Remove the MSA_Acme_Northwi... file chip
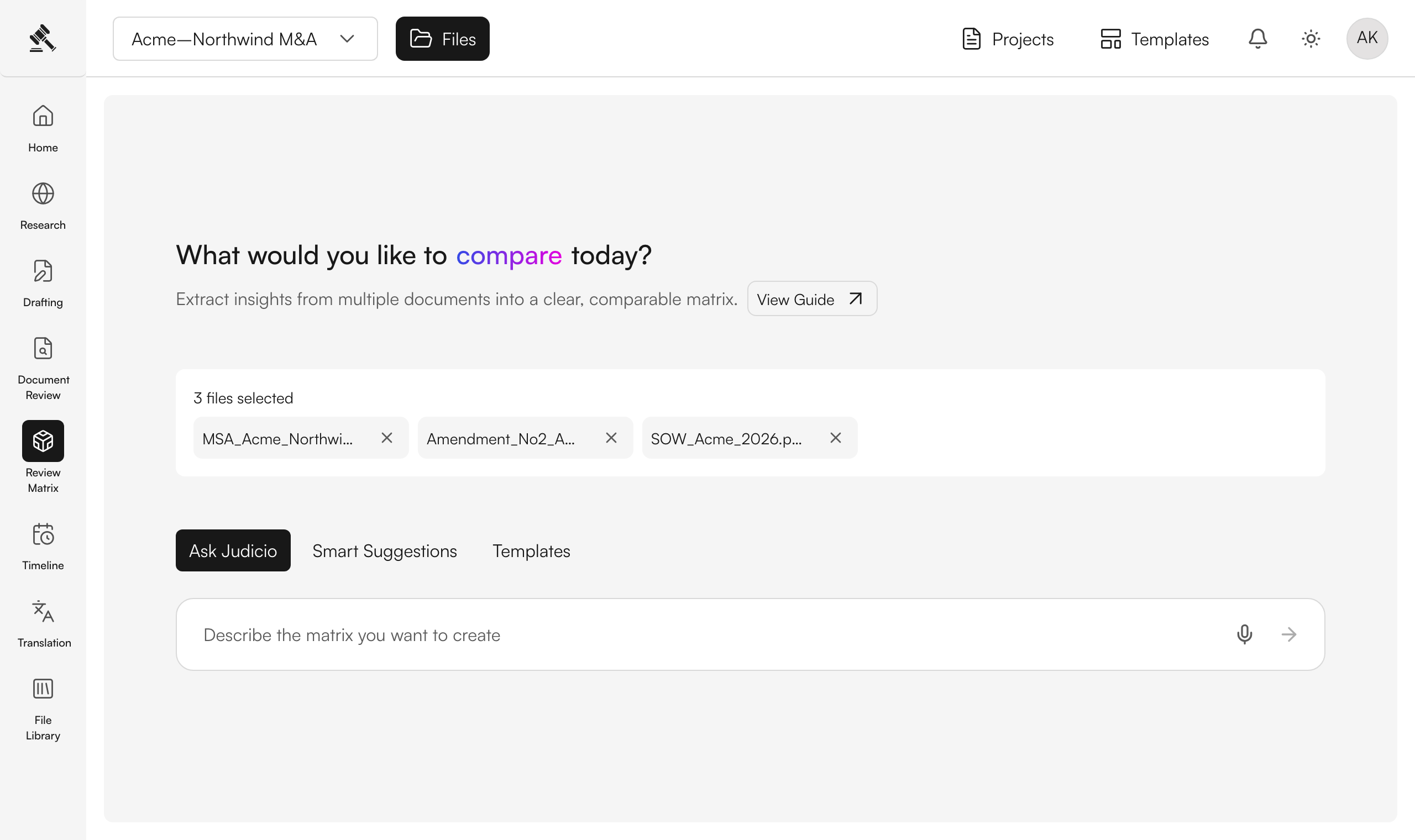This screenshot has height=840, width=1415. tap(386, 438)
